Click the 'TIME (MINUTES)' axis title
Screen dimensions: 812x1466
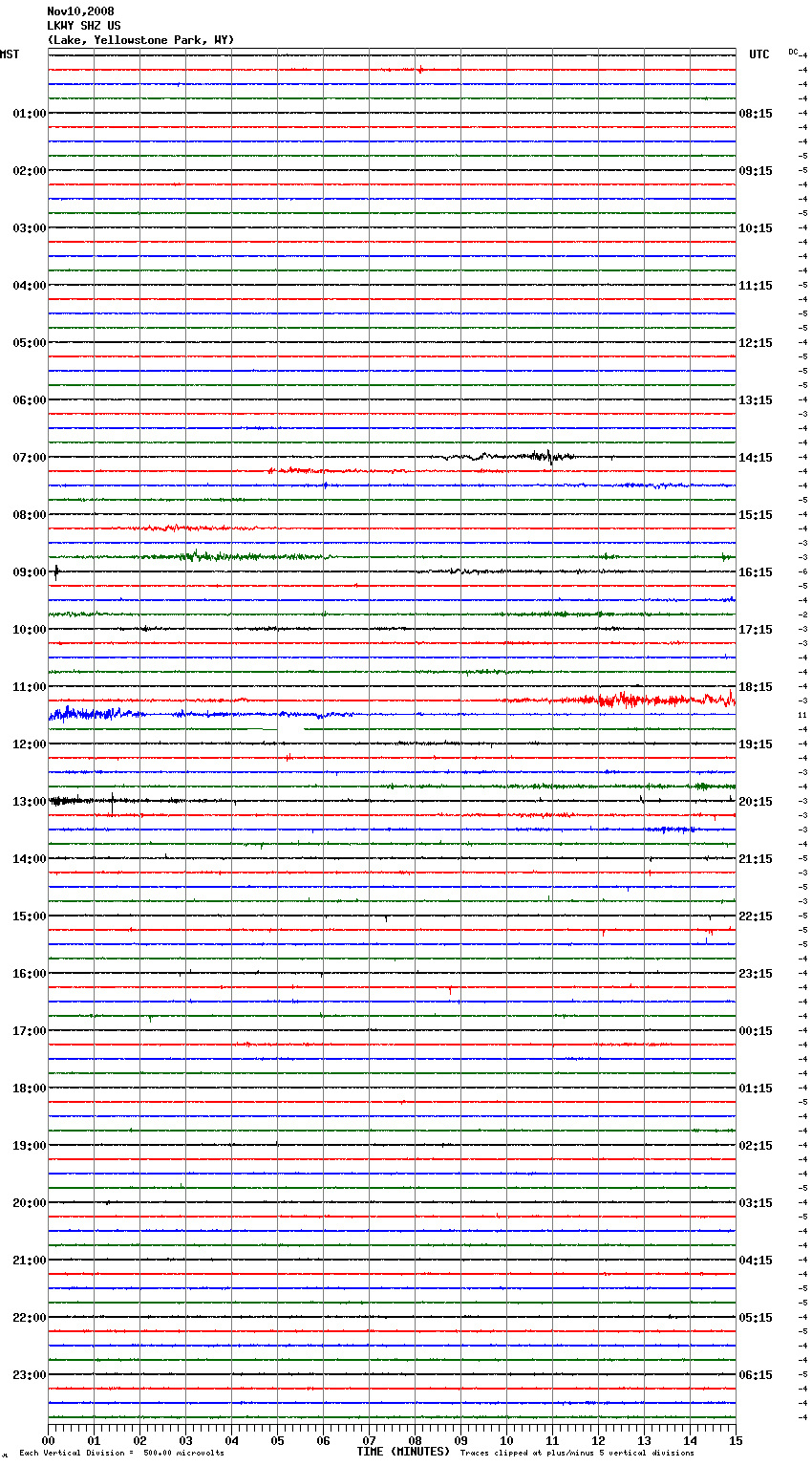pyautogui.click(x=403, y=1452)
